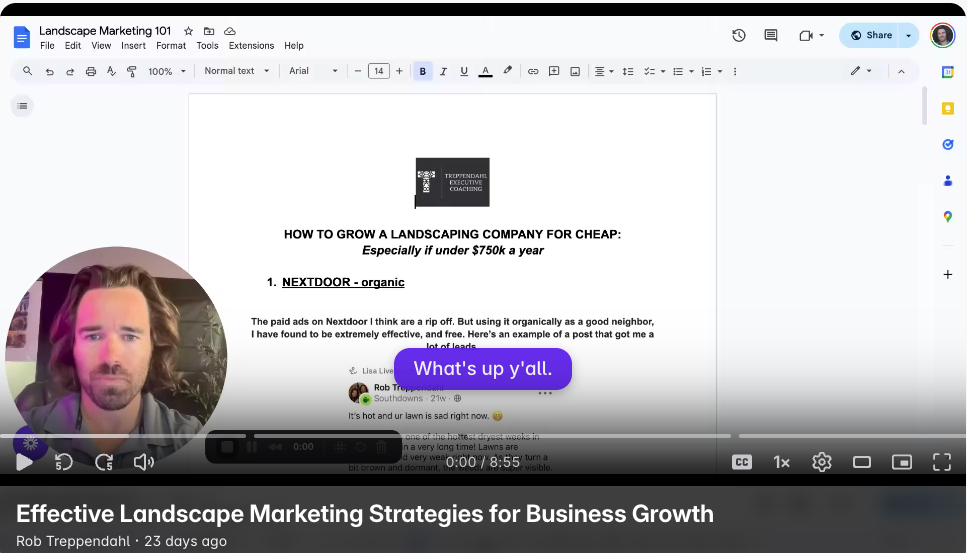The height and width of the screenshot is (553, 967).
Task: Check cloud save status icon
Action: tap(229, 31)
